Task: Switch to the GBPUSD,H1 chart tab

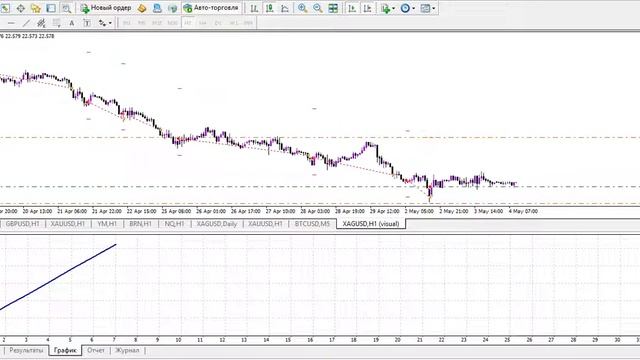Action: 22,224
